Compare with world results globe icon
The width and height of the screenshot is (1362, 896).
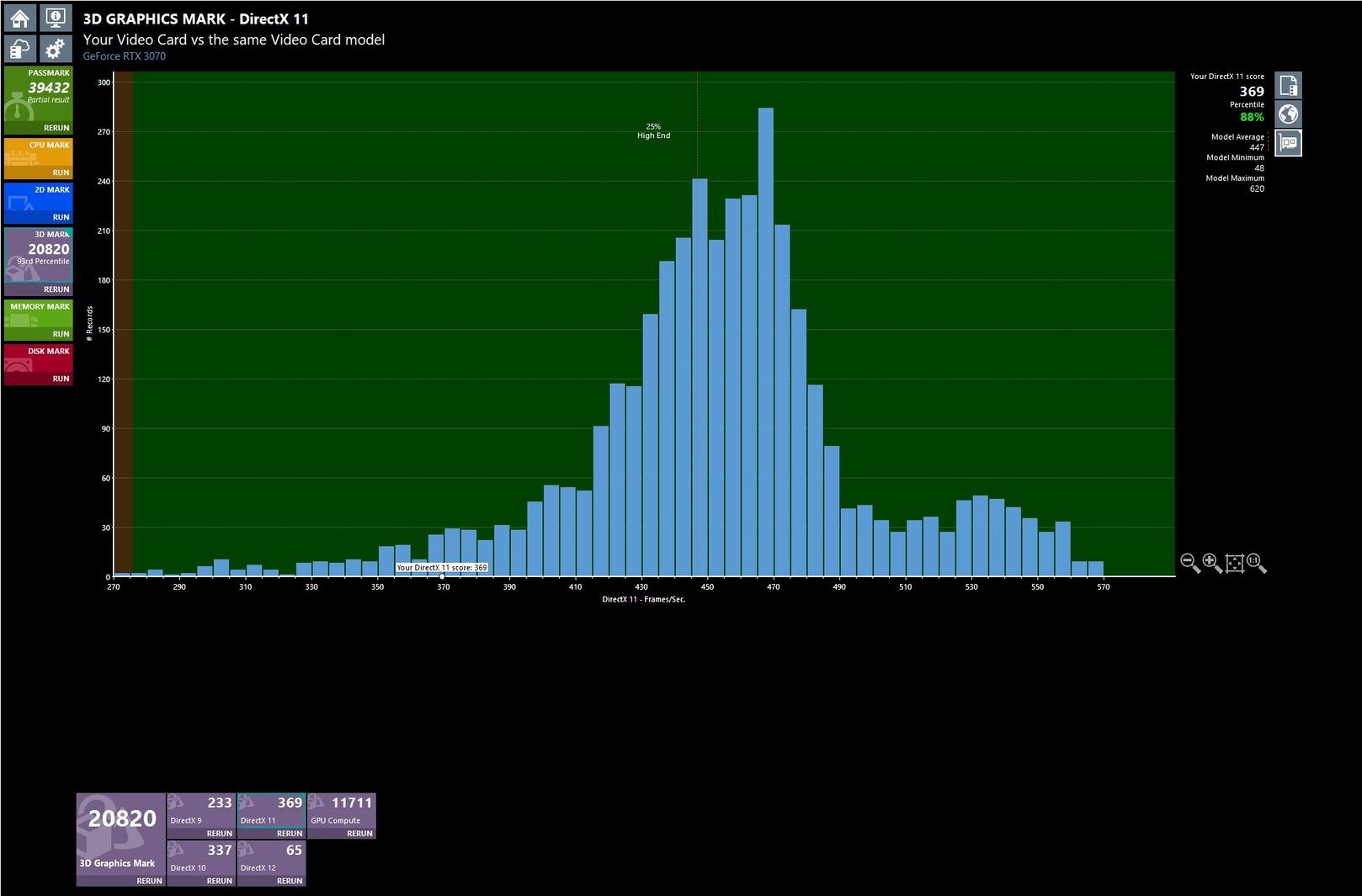pyautogui.click(x=1288, y=114)
